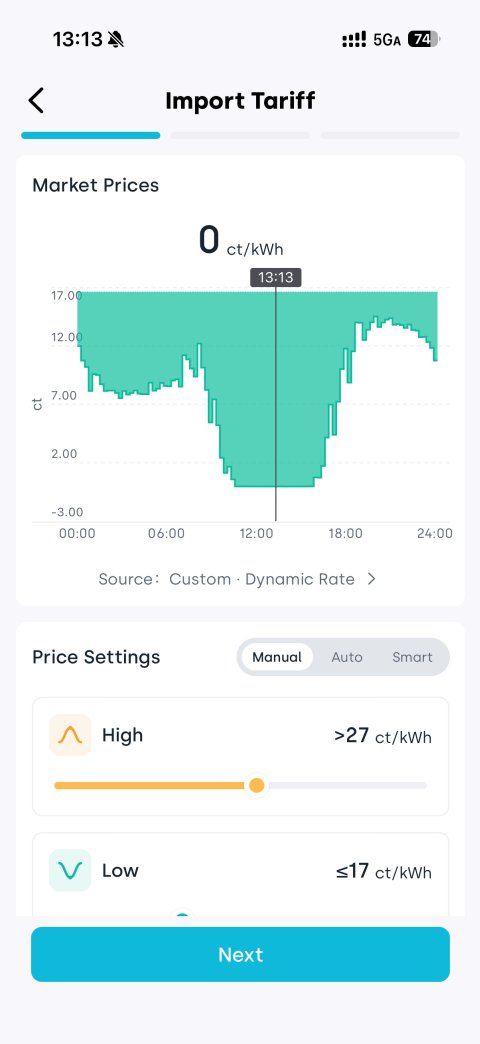480x1044 pixels.
Task: Select Manual price settings mode
Action: (x=277, y=657)
